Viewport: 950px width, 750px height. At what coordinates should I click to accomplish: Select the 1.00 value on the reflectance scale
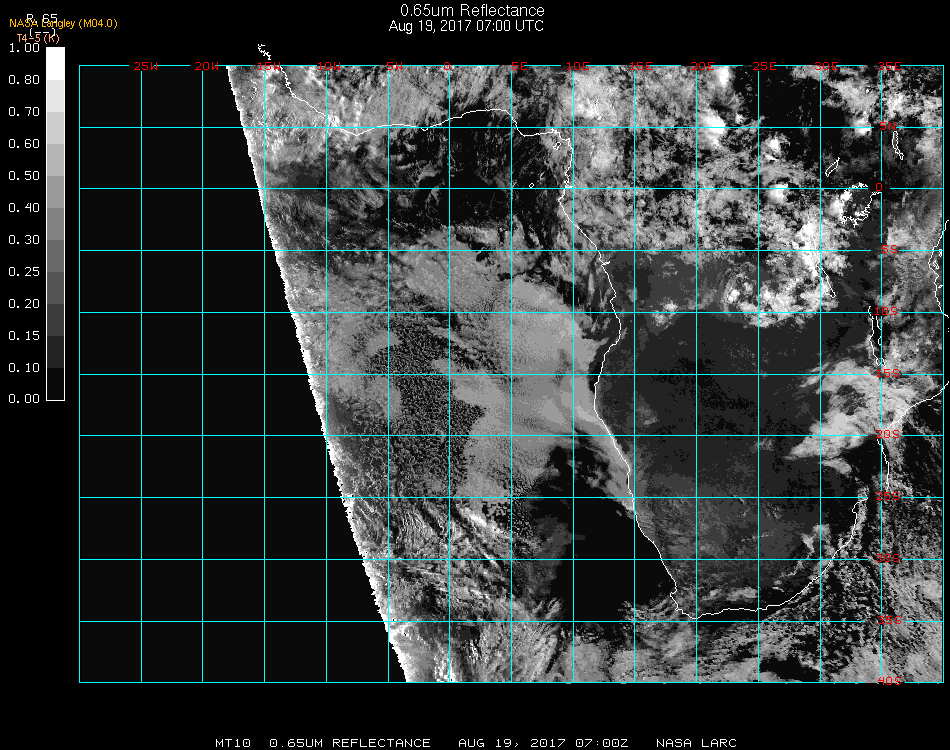(x=24, y=48)
